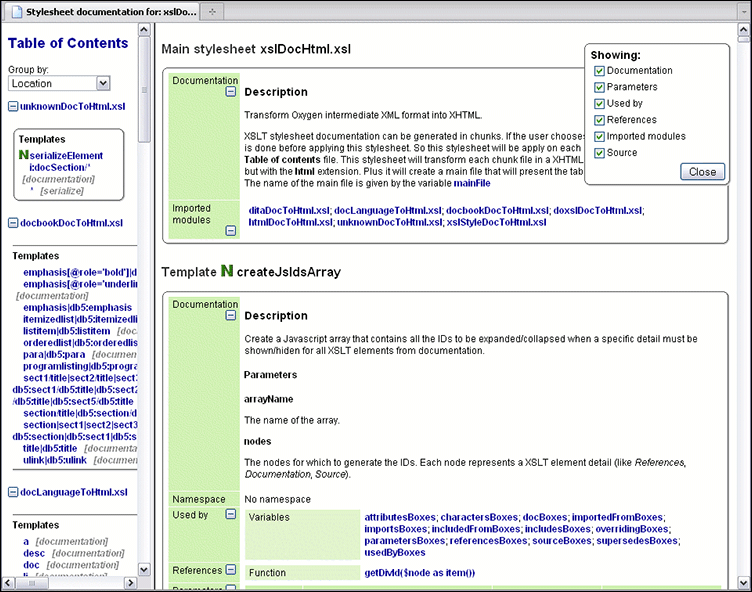
Task: Collapse createJsIdsArray Documentation section
Action: pyautogui.click(x=231, y=316)
